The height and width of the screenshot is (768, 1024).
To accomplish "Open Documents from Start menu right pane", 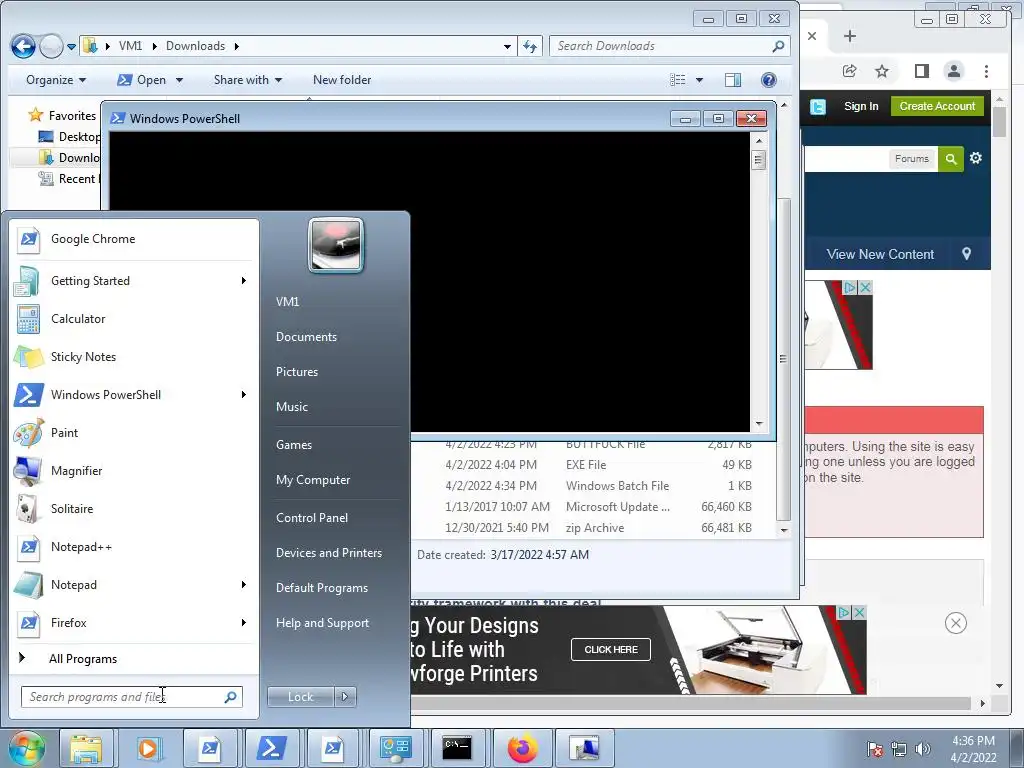I will click(306, 337).
